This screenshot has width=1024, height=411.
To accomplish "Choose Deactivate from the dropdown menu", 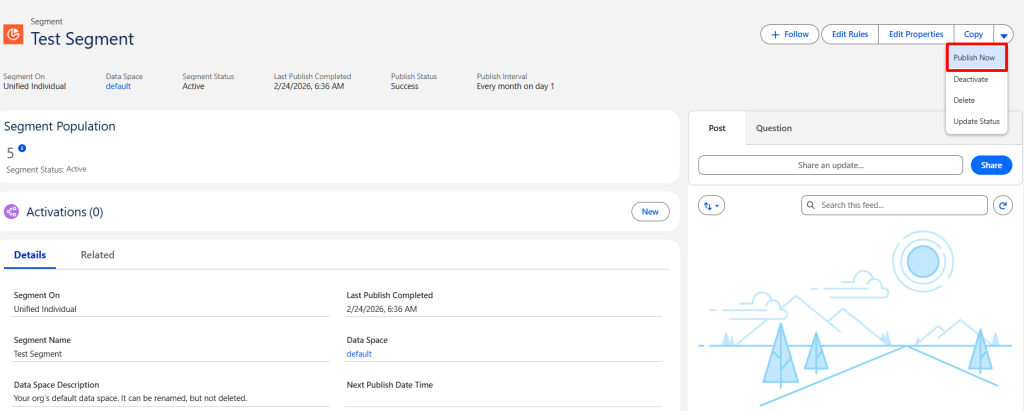I will tap(970, 79).
